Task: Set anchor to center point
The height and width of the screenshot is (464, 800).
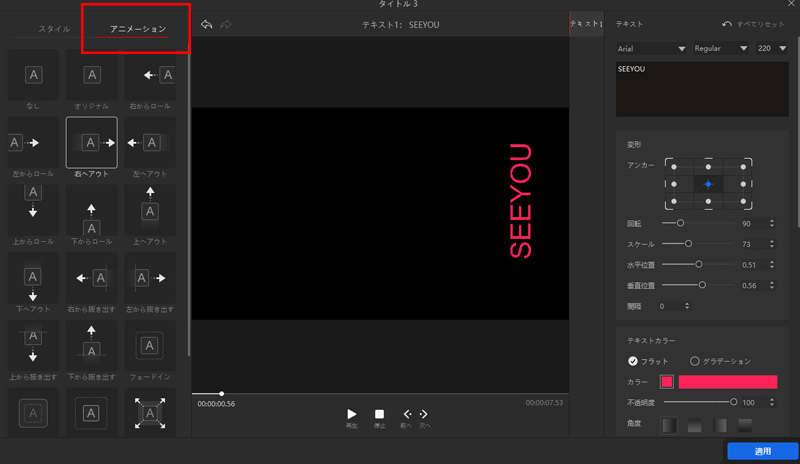Action: pos(708,184)
